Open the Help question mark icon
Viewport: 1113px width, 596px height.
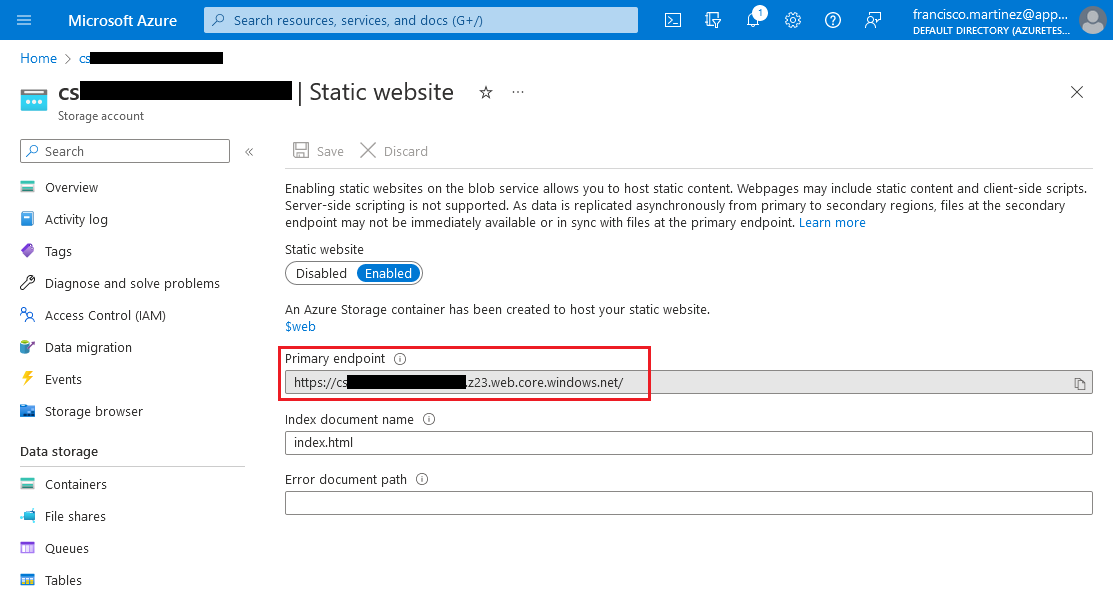(833, 20)
